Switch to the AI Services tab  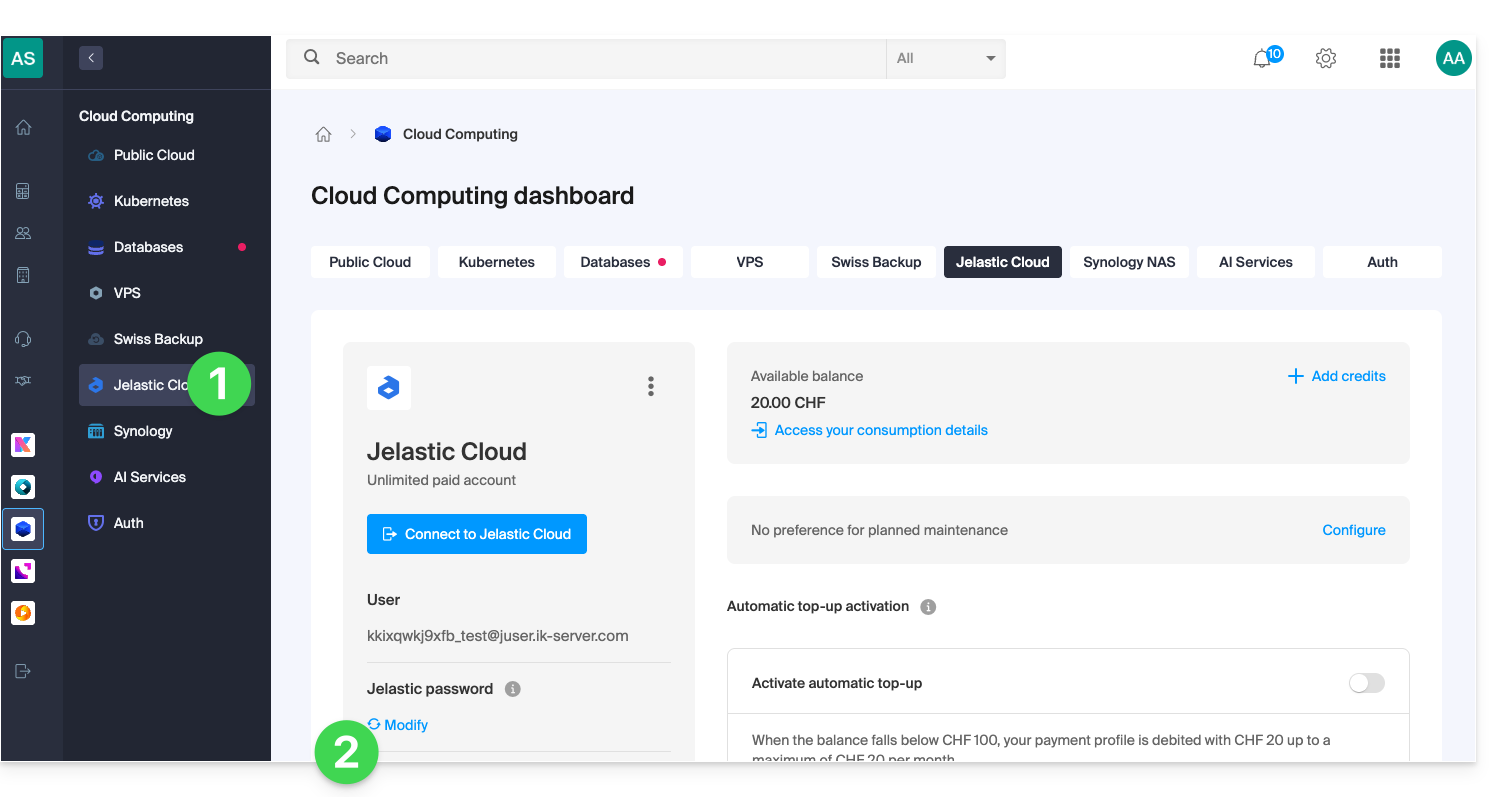pos(1256,262)
